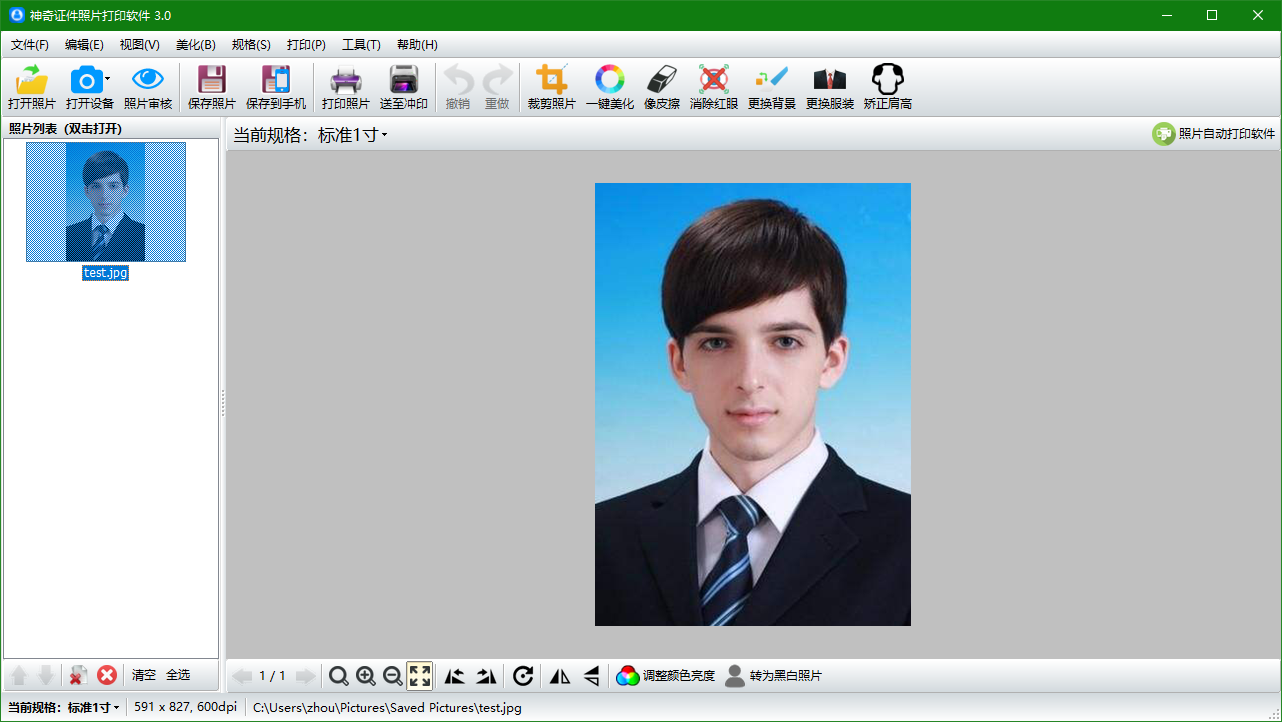1282x722 pixels.
Task: Expand current spec 标准1寸 dropdown above photo
Action: pos(384,136)
